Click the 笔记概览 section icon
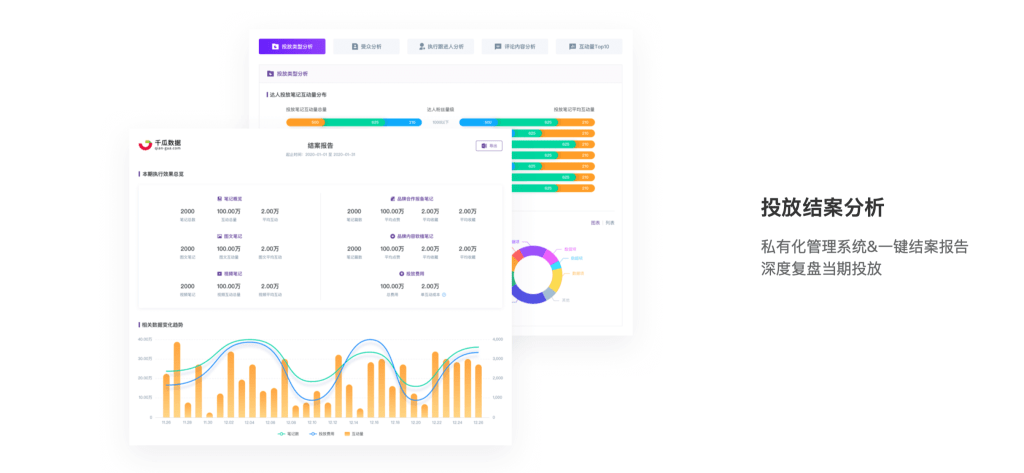Screen dimensions: 1024x473 [219, 199]
